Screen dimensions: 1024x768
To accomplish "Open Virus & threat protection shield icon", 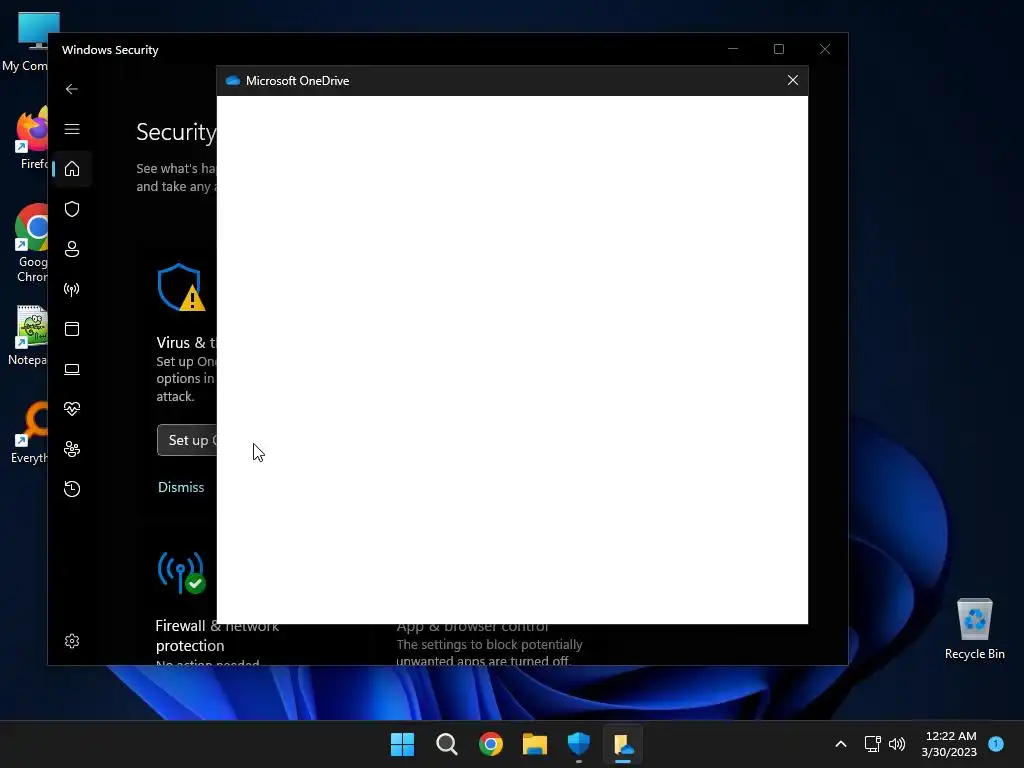I will click(x=72, y=209).
